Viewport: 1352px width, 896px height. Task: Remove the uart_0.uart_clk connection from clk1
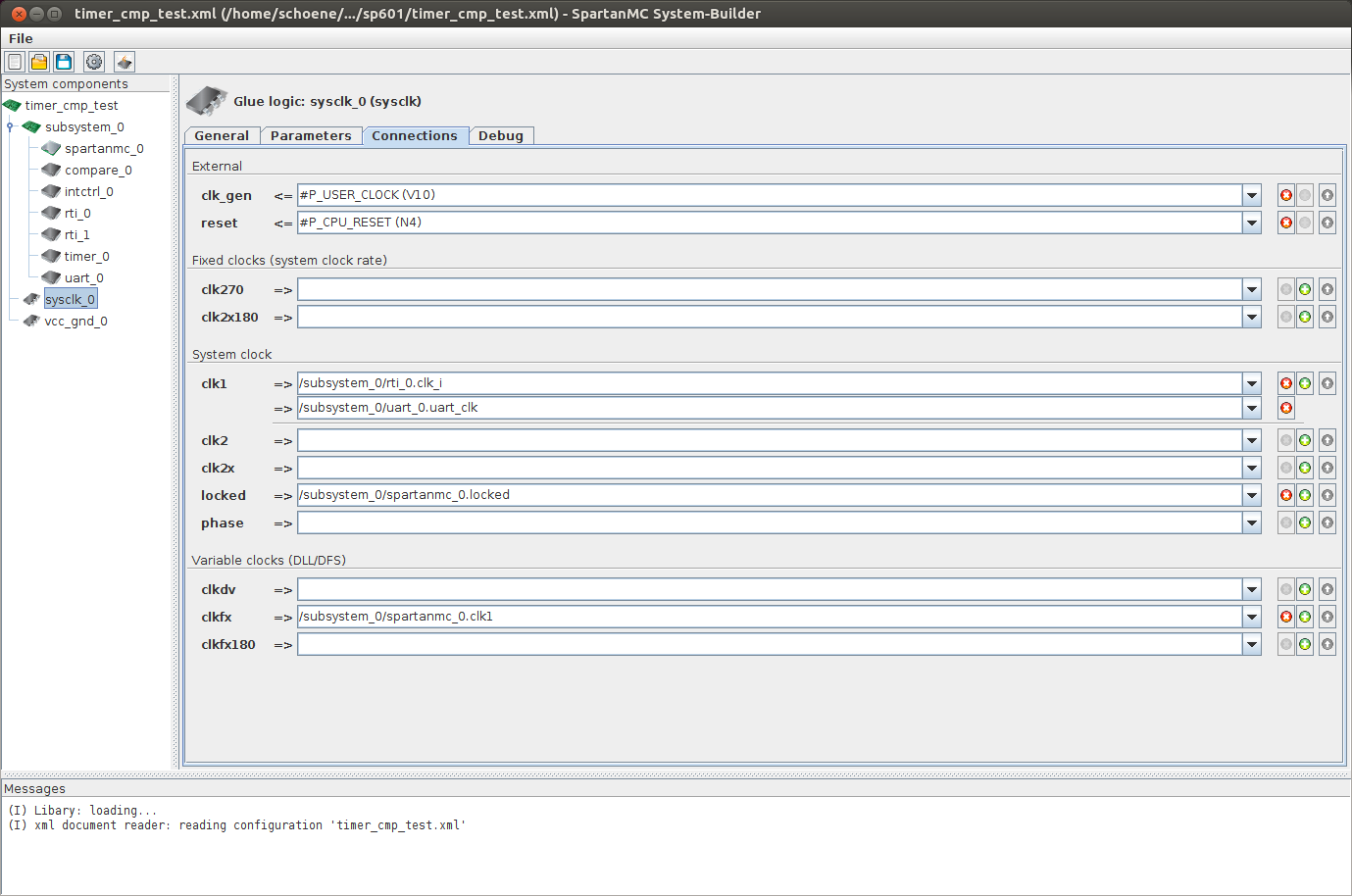click(x=1286, y=408)
